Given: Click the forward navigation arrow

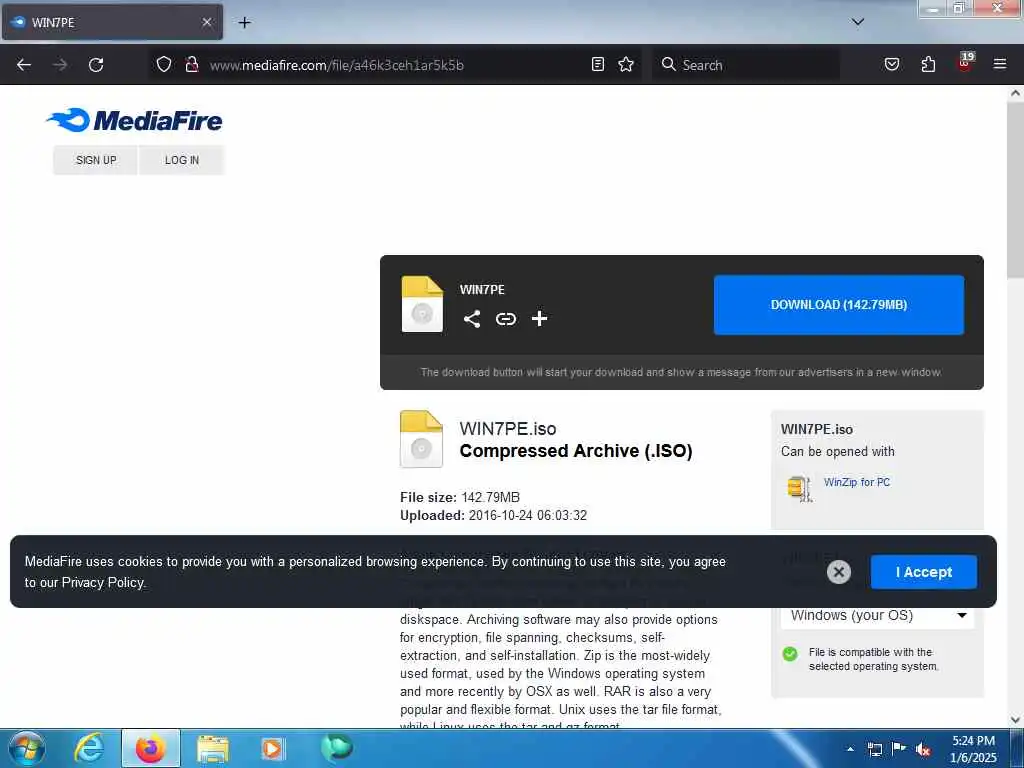Looking at the screenshot, I should click(x=60, y=65).
